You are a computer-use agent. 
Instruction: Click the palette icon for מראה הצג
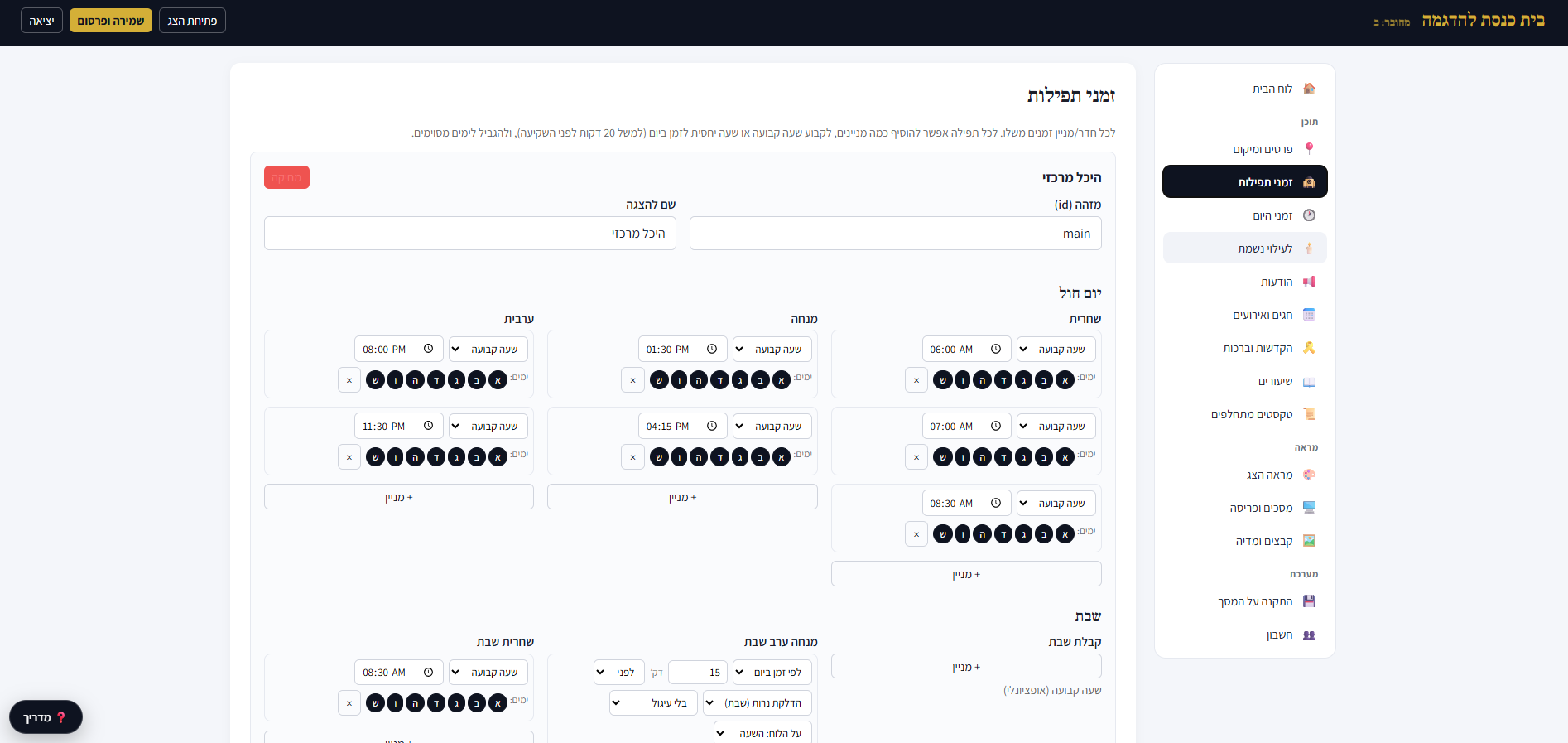[x=1309, y=475]
